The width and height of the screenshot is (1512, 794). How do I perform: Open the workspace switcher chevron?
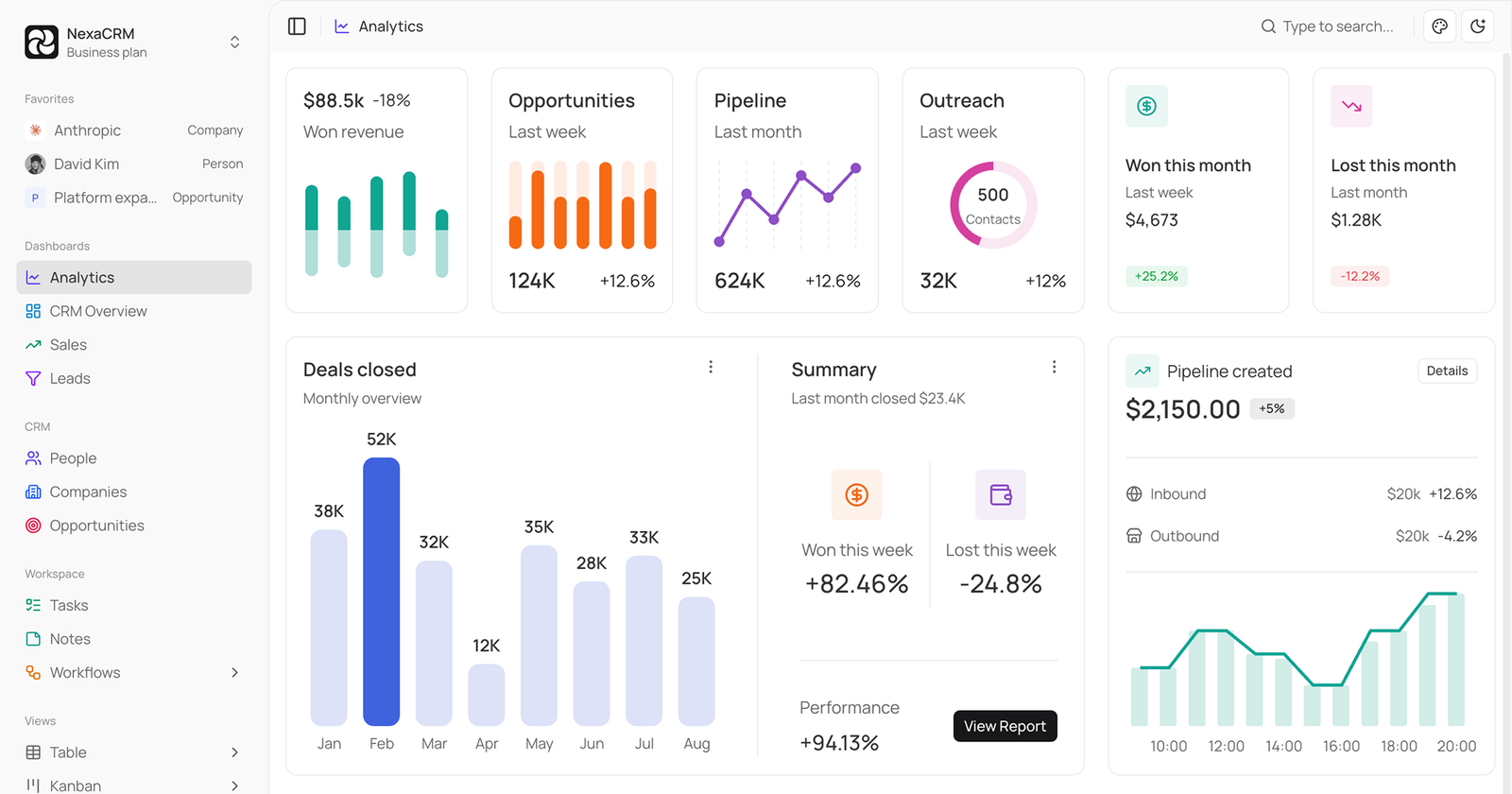click(x=234, y=43)
